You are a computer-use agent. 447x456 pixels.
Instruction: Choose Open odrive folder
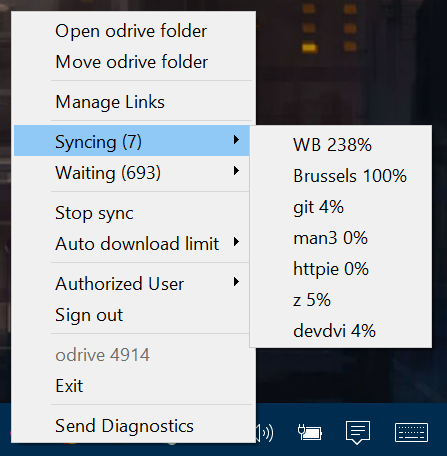tap(133, 31)
